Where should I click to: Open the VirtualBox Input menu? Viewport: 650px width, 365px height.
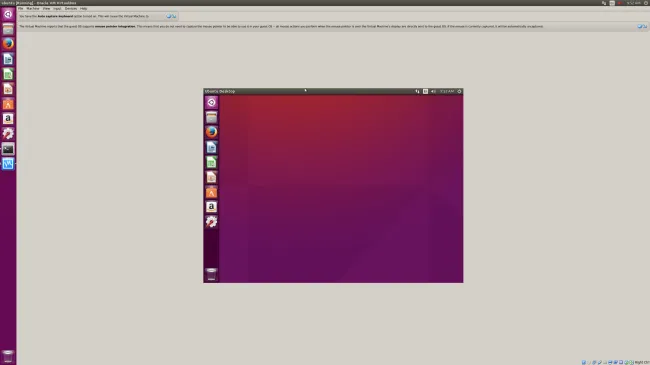pos(57,8)
